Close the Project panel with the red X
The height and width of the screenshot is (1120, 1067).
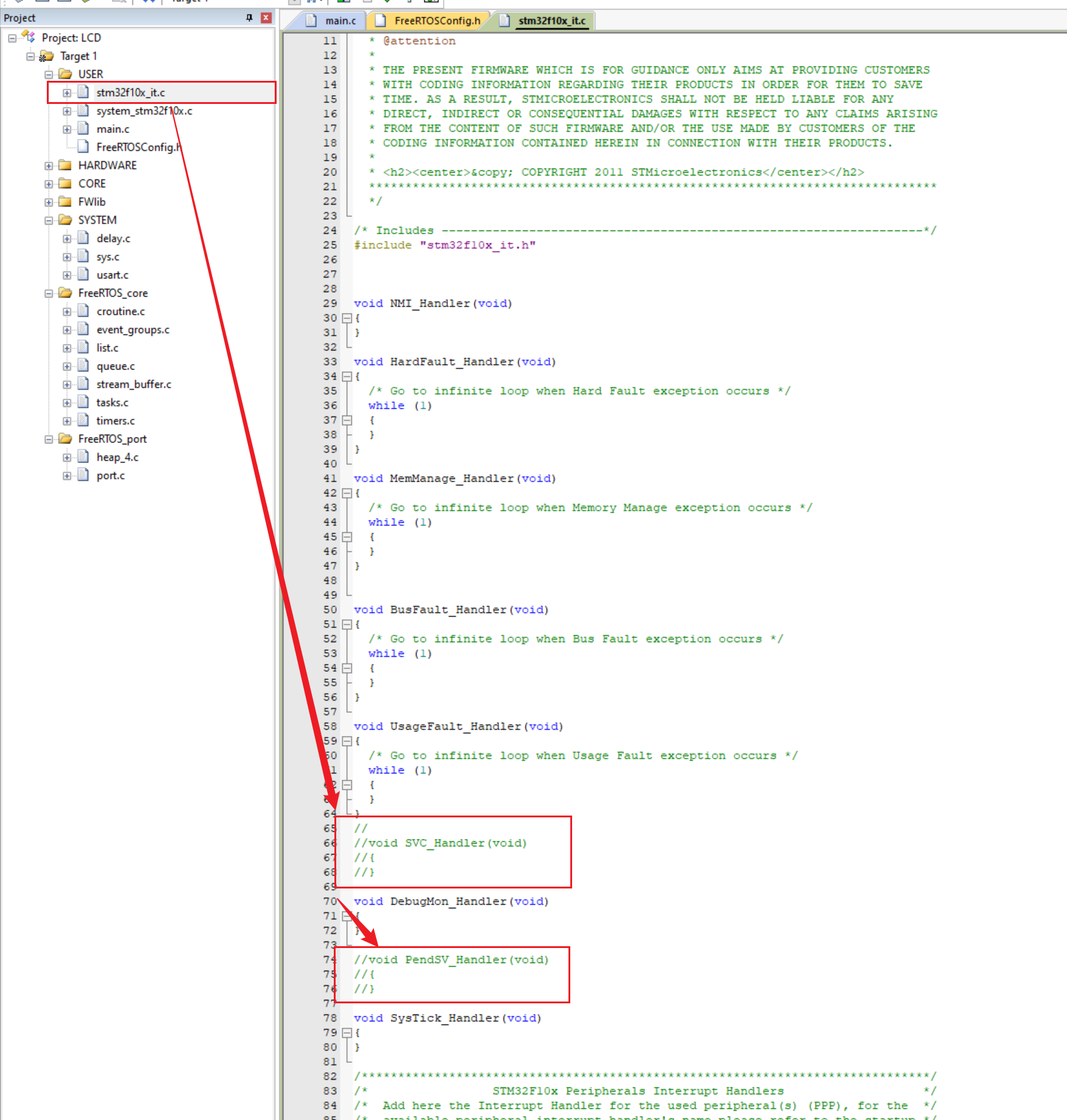click(x=266, y=18)
